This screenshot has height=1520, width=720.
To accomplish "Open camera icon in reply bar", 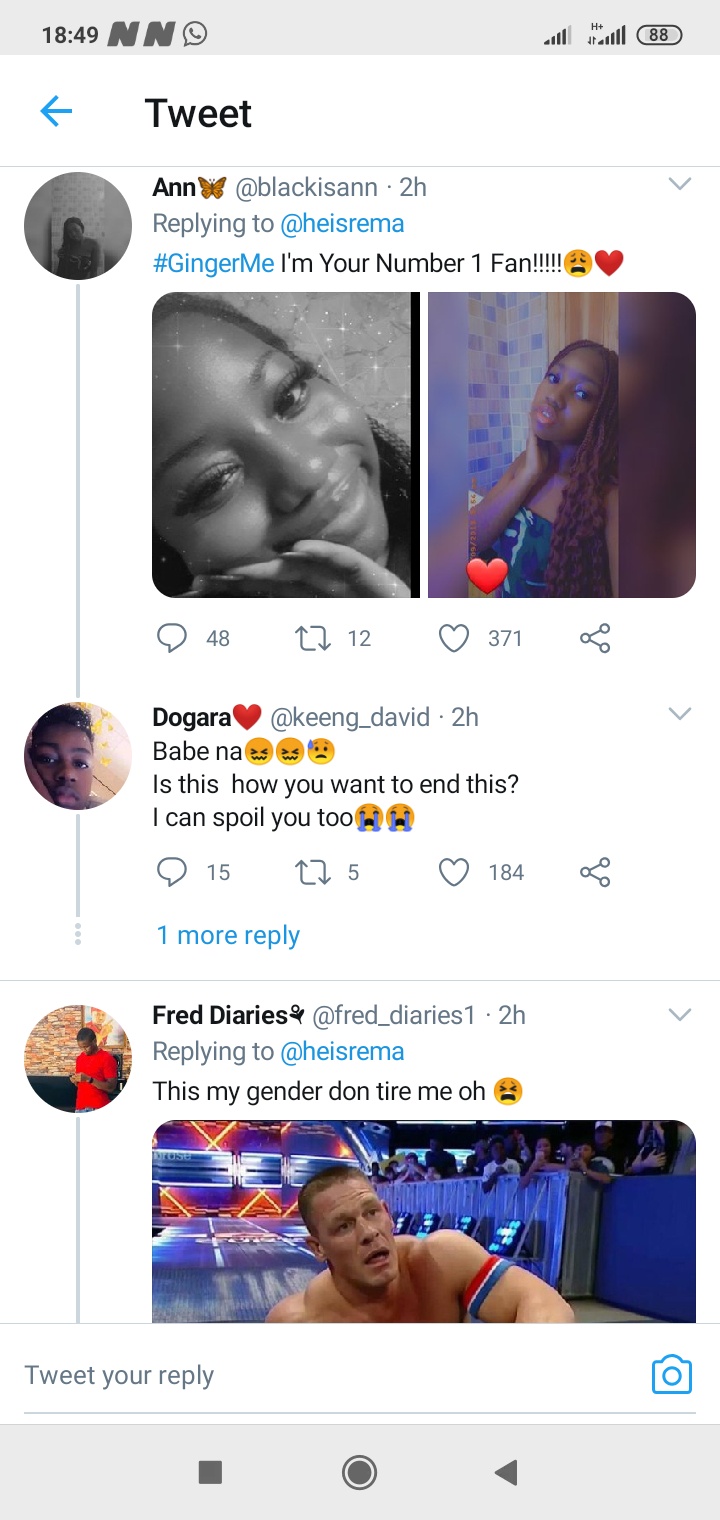I will point(671,1375).
